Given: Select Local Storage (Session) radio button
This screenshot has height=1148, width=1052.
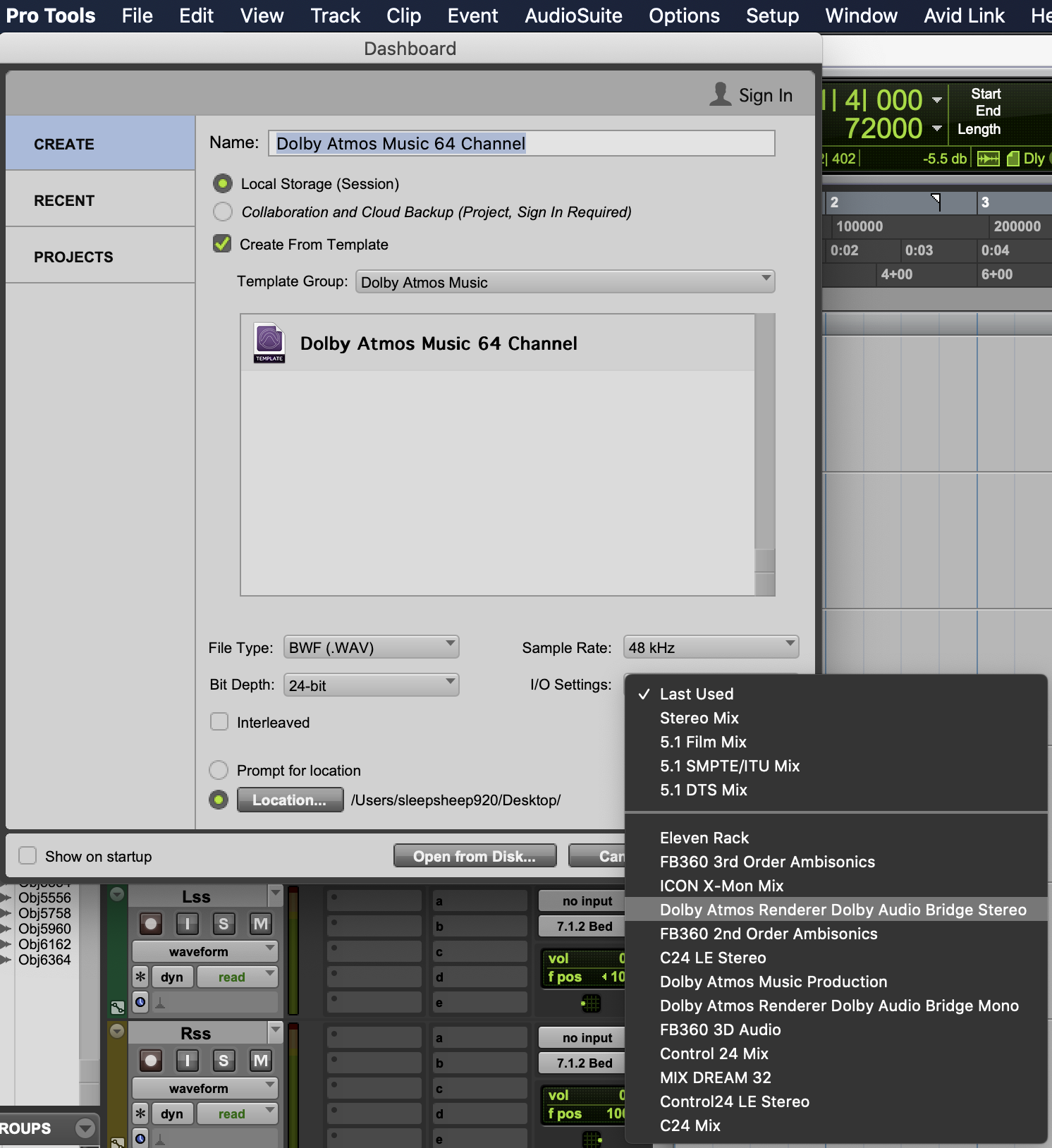Looking at the screenshot, I should point(223,184).
